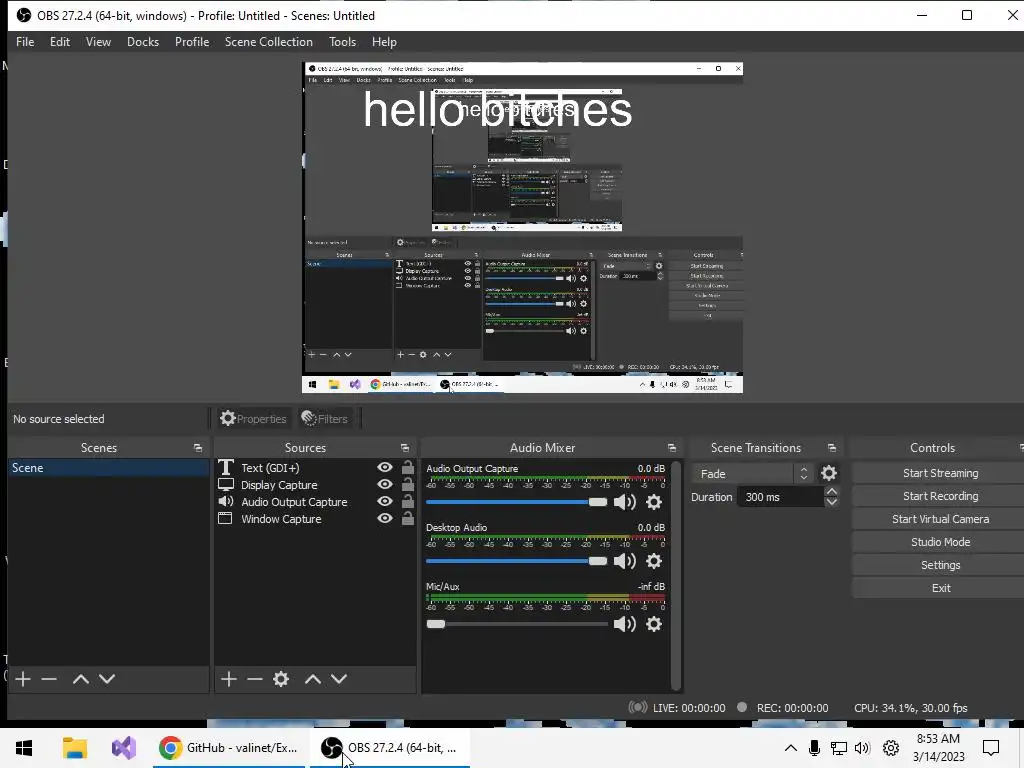Adjust Mic/Aux volume slider
Viewport: 1024px width, 768px height.
point(517,624)
